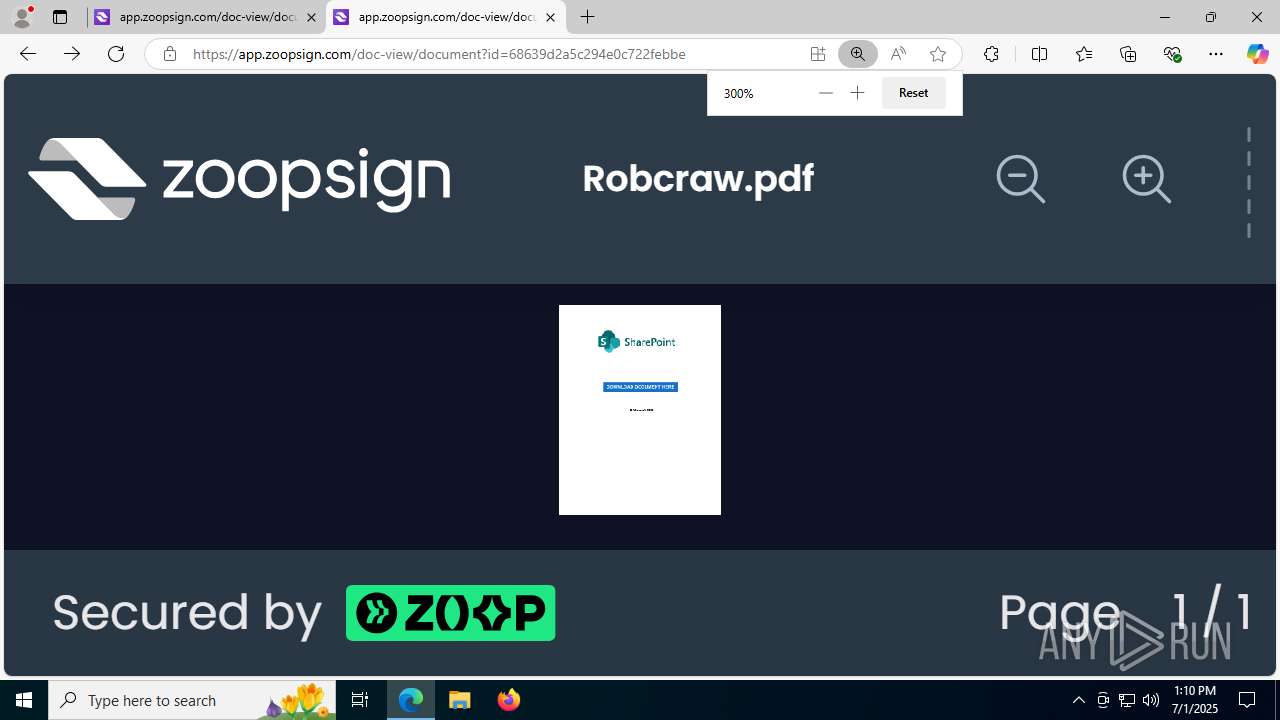Go forward to next page
Image resolution: width=1280 pixels, height=720 pixels.
coord(72,54)
